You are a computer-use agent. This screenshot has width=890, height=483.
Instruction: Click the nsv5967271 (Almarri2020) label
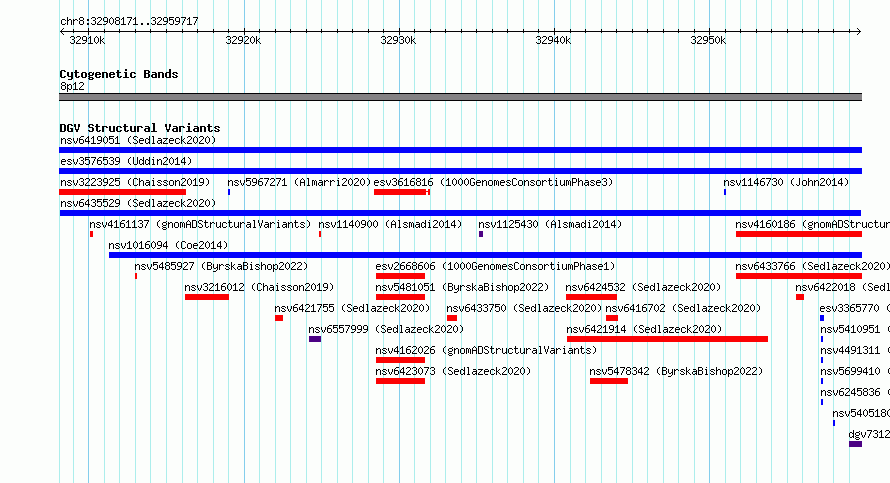coord(299,182)
